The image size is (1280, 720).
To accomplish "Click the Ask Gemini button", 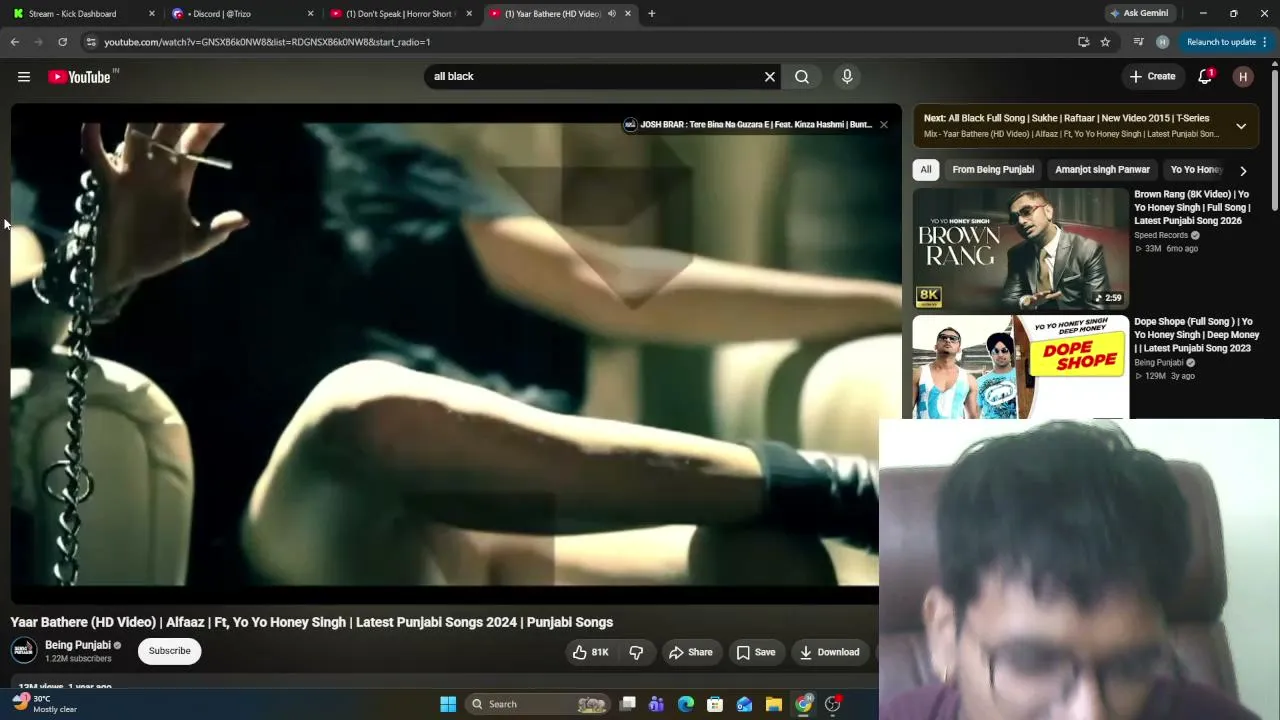I will coord(1139,14).
